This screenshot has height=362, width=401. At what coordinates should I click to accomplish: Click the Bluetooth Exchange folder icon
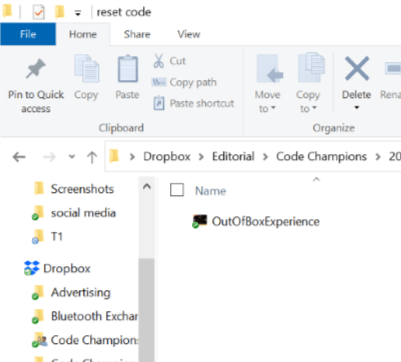tap(38, 316)
